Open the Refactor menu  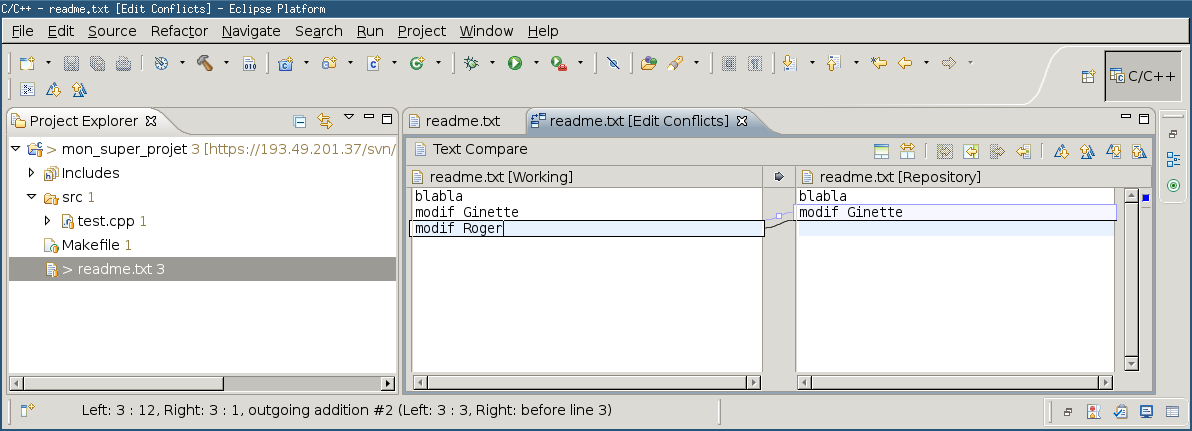pos(179,31)
